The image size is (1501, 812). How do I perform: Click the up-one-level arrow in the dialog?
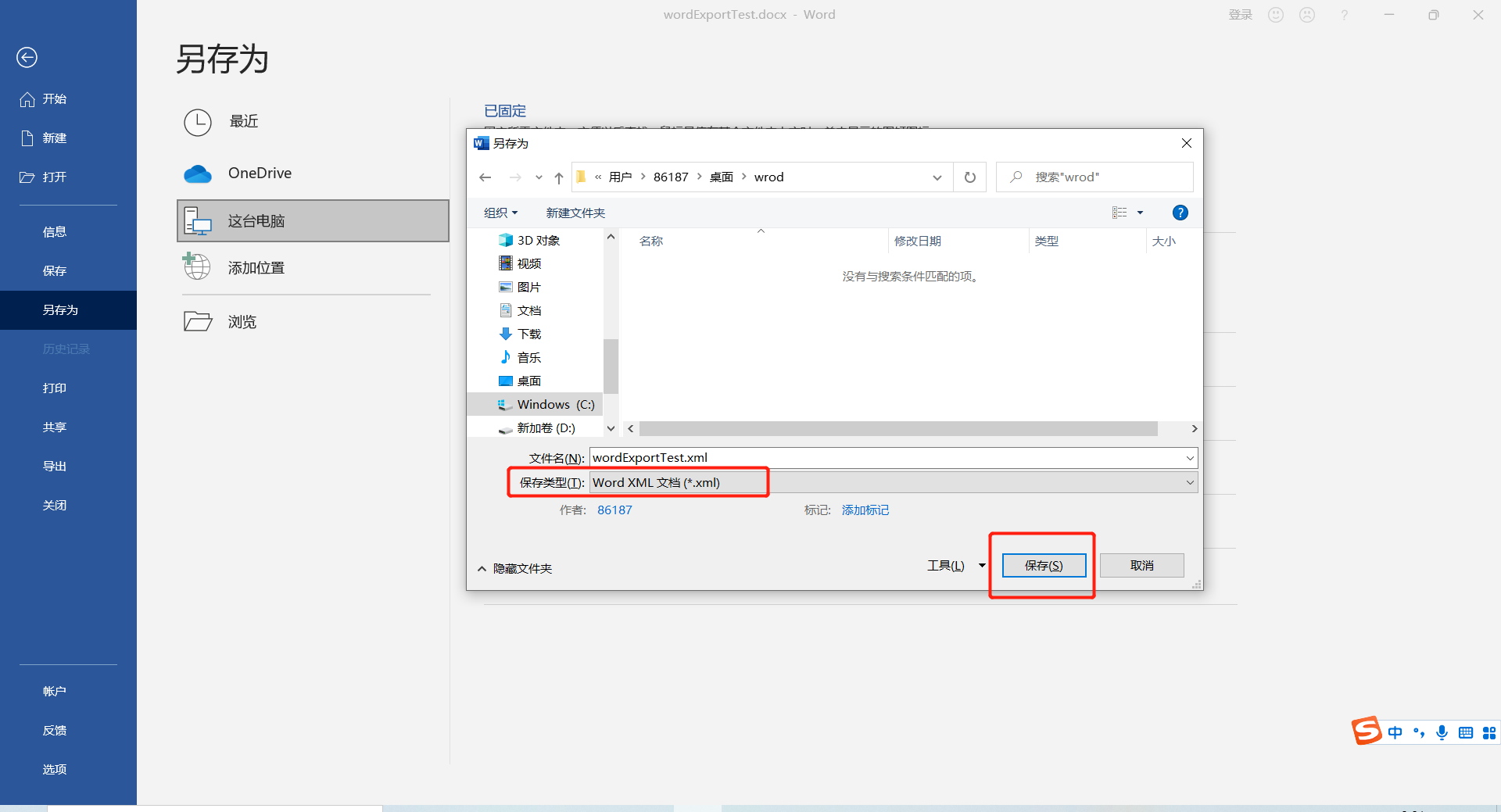pyautogui.click(x=558, y=177)
